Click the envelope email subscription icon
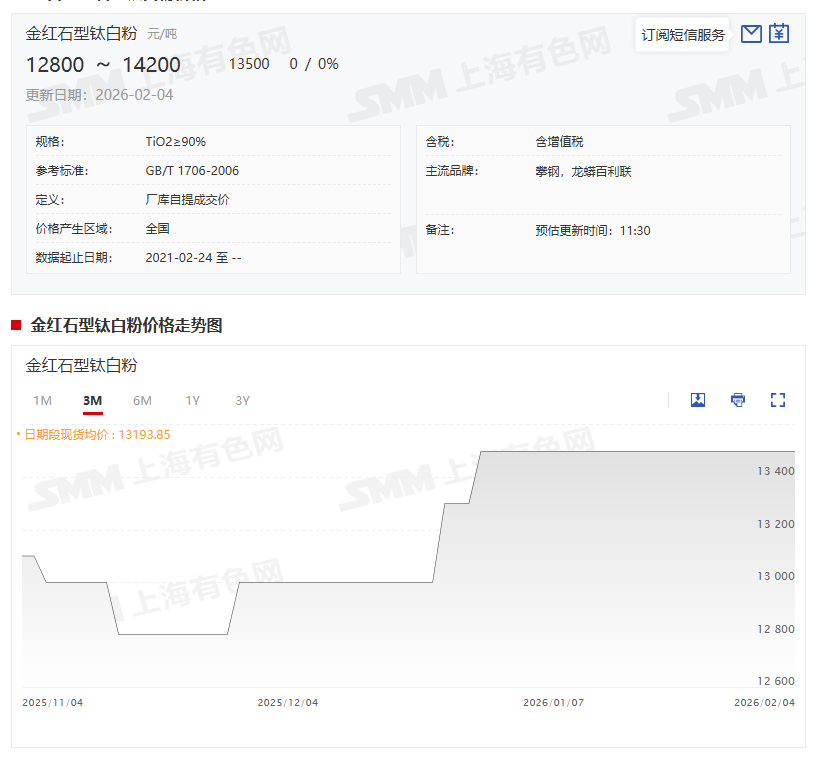The image size is (816, 759). [x=751, y=34]
